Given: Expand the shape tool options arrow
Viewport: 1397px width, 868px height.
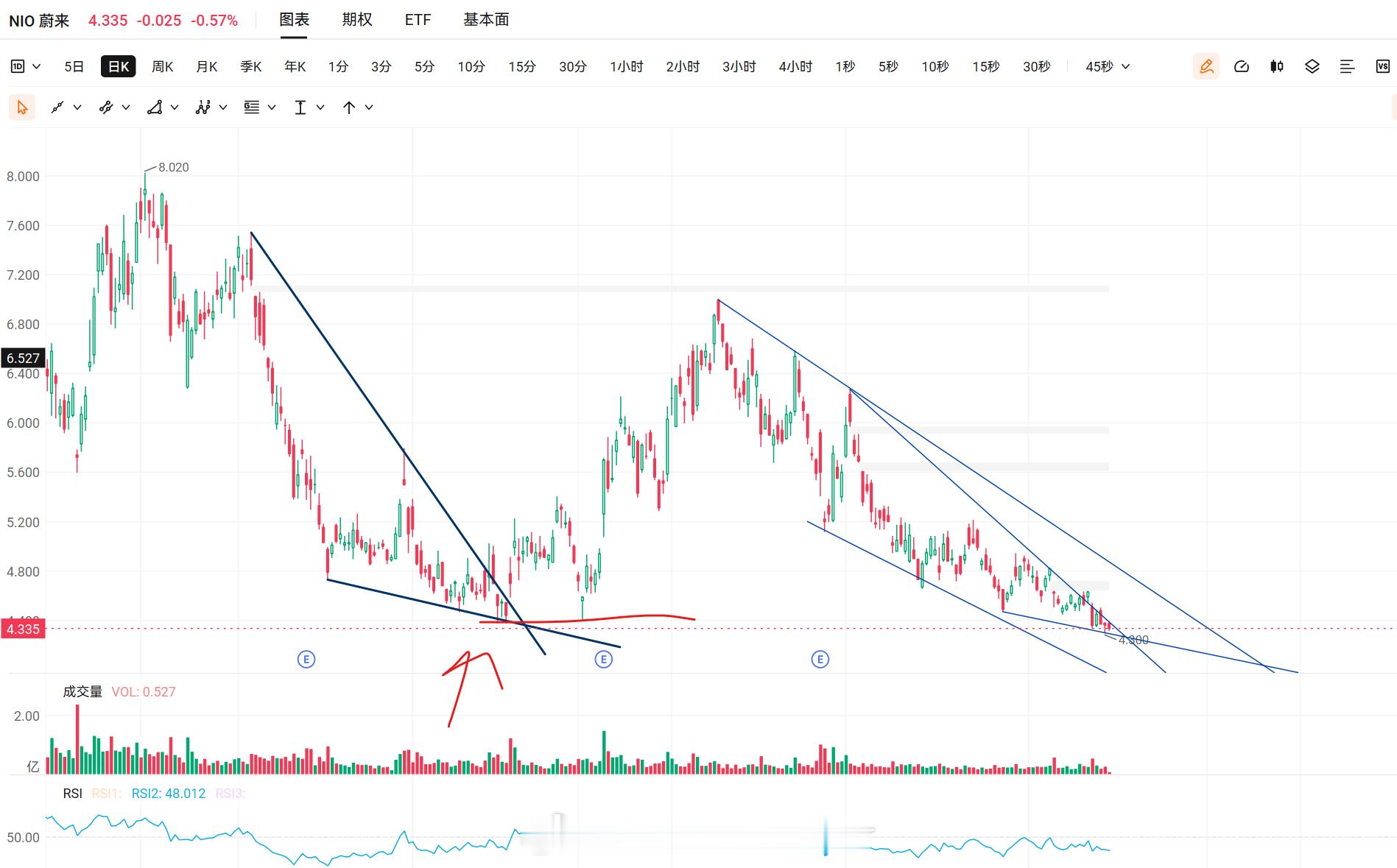Looking at the screenshot, I should (x=175, y=107).
